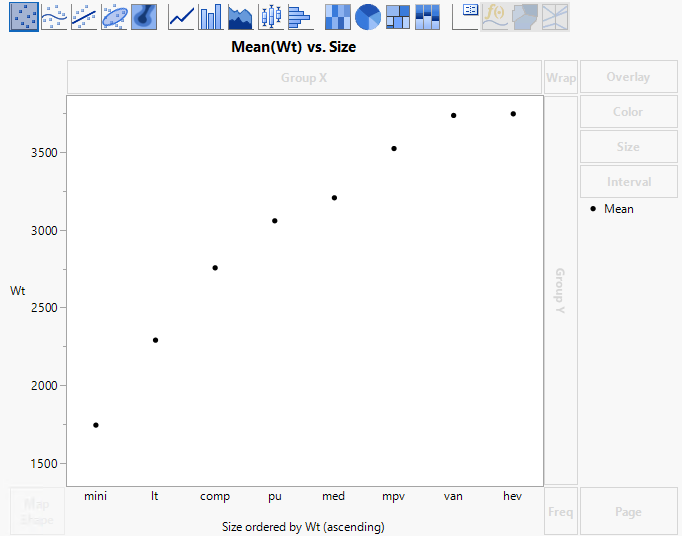Click the 2000 y-axis tick label
The width and height of the screenshot is (682, 536).
[44, 385]
